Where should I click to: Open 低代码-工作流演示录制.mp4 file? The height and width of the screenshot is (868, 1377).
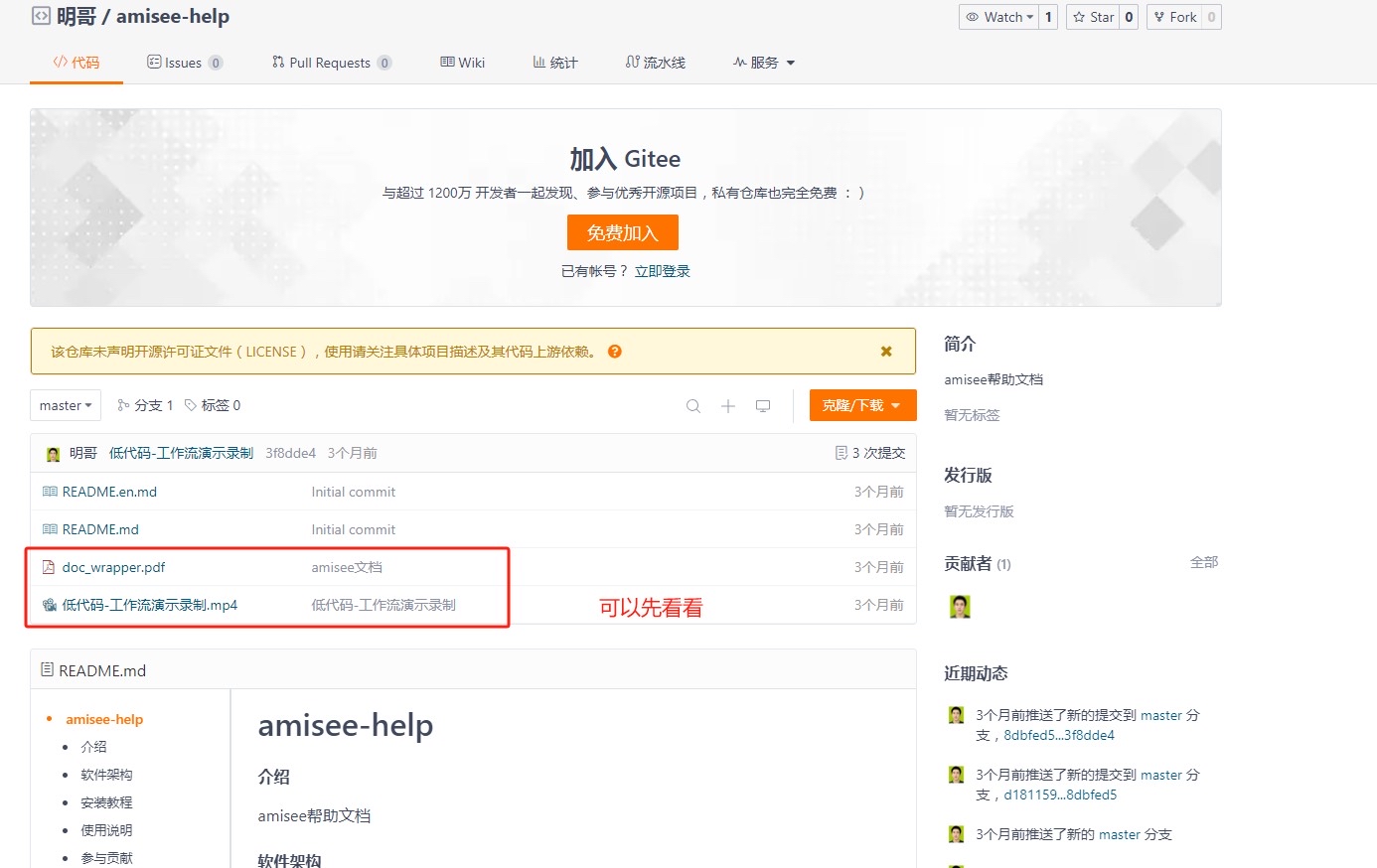150,605
